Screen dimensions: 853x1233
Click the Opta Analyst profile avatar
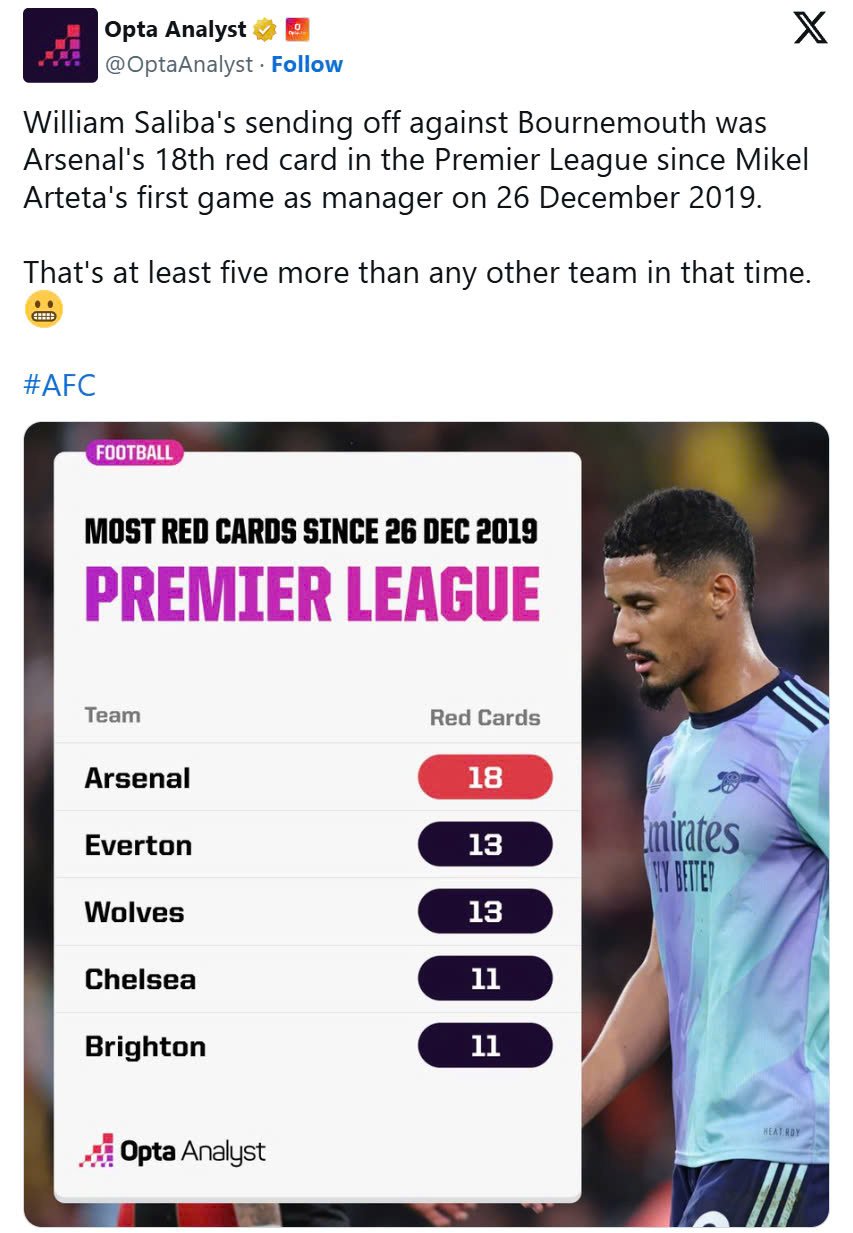click(x=60, y=45)
